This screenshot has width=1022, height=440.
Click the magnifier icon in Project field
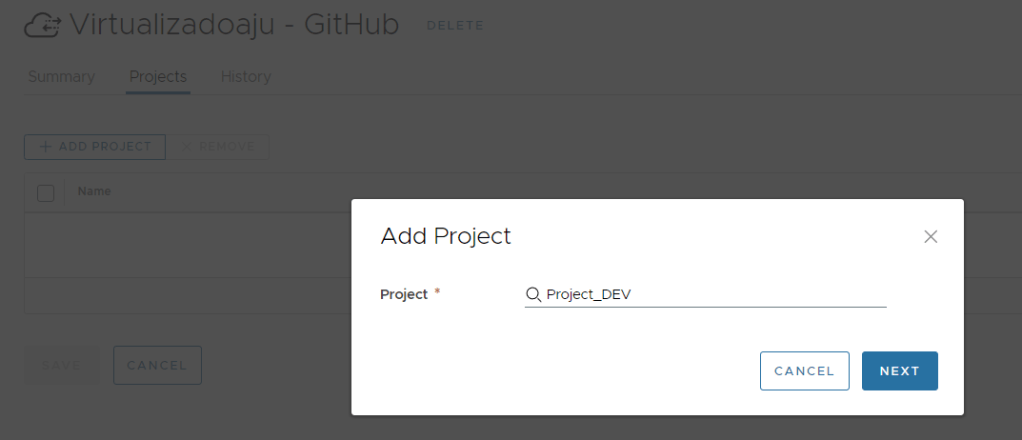533,295
